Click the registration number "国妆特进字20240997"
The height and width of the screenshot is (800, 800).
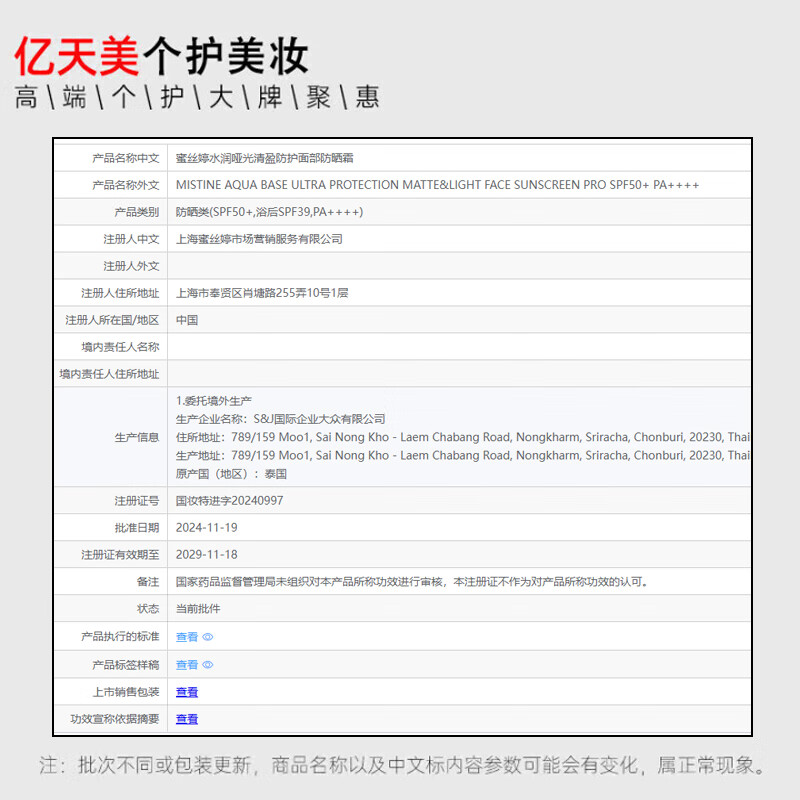click(x=230, y=501)
